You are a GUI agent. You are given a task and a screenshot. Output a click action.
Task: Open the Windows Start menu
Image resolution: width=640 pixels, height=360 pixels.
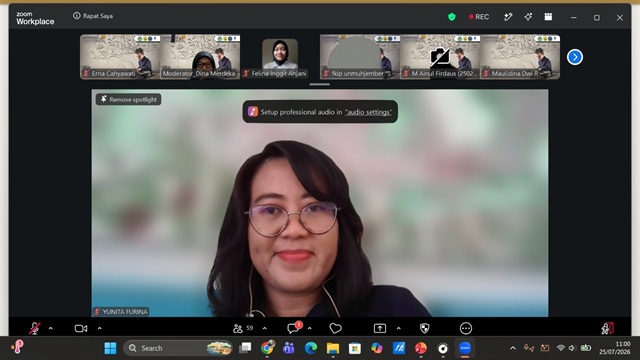110,348
